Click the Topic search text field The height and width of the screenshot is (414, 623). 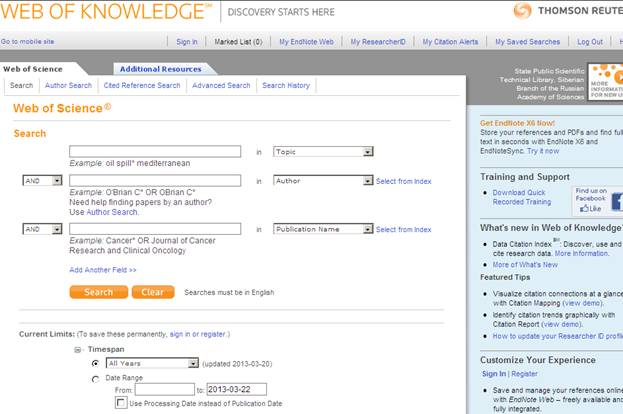(155, 151)
